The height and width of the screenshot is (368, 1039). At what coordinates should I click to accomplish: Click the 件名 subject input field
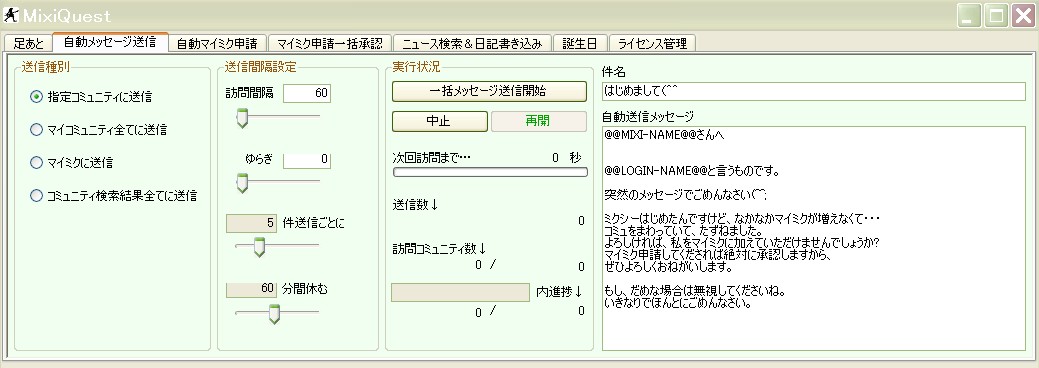click(813, 92)
